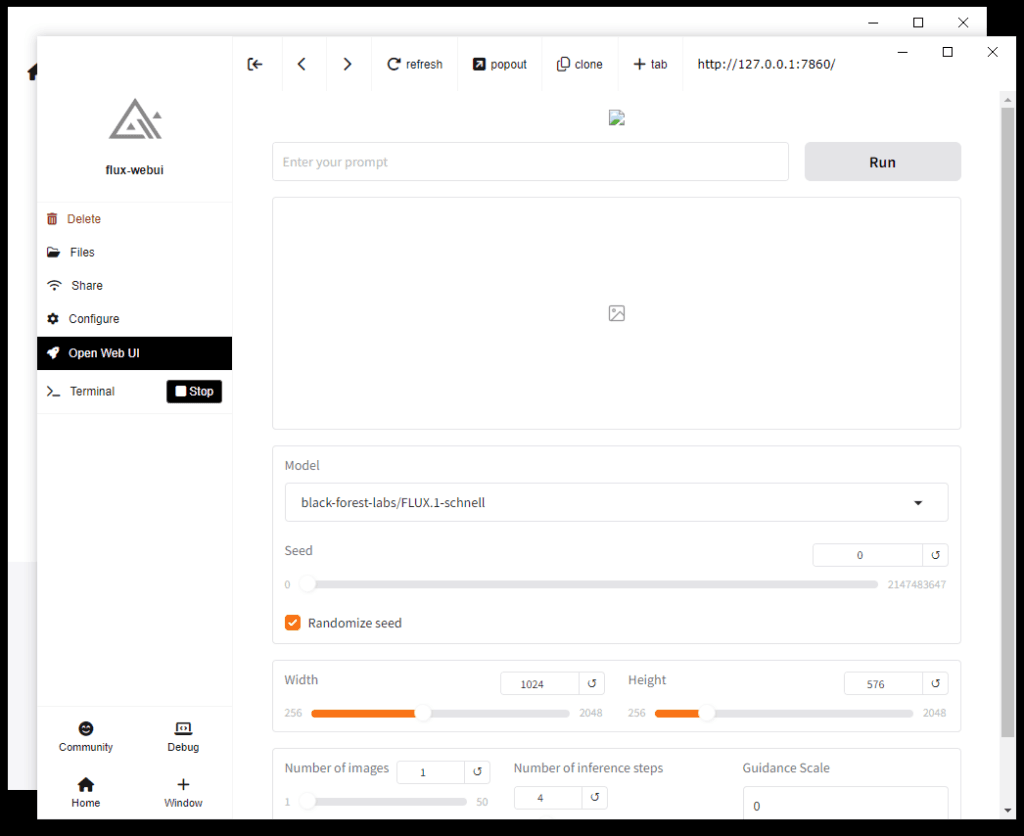Focus the Enter your prompt field
This screenshot has height=836, width=1024.
tap(530, 162)
